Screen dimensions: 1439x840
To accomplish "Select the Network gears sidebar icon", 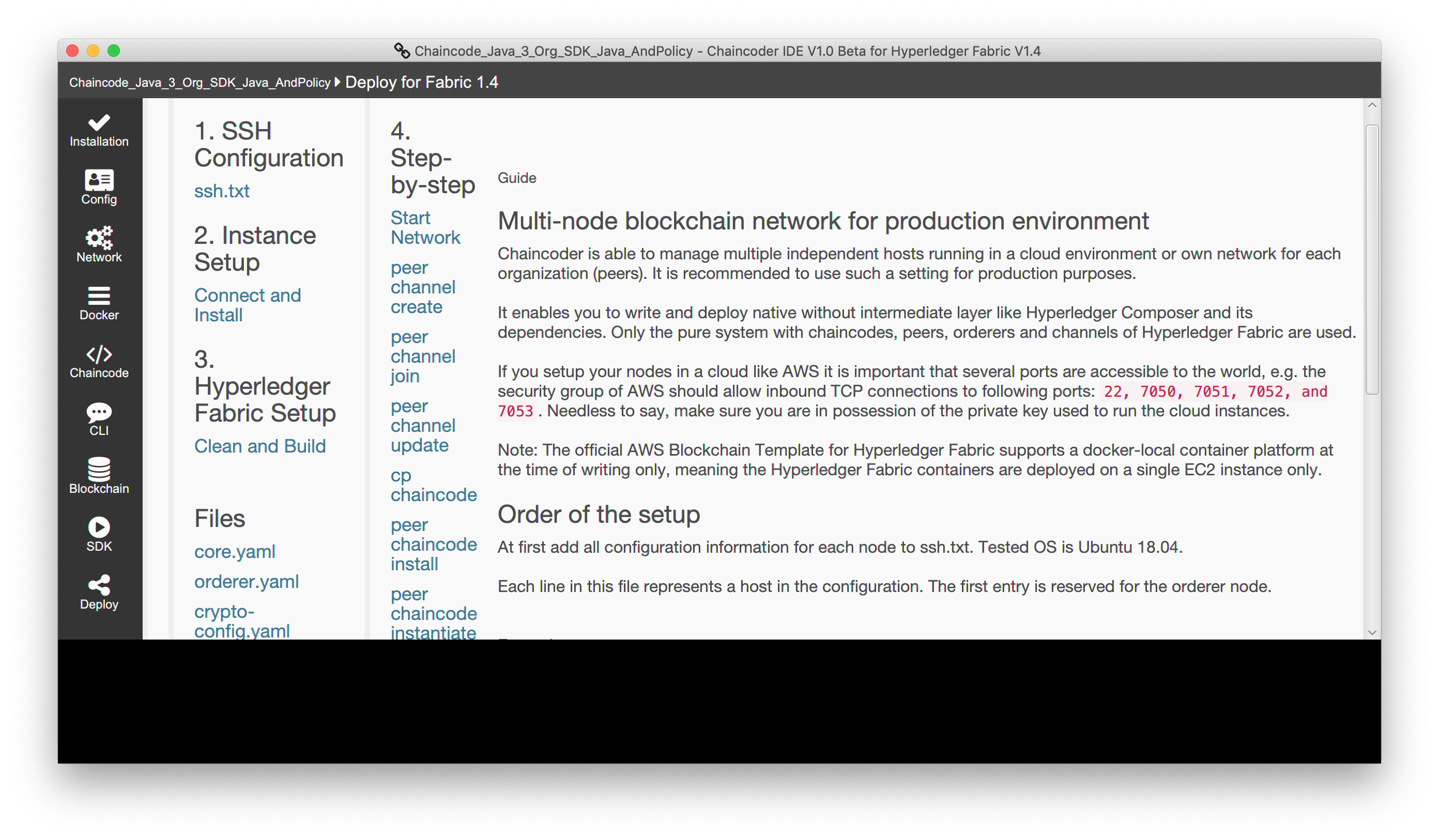I will 99,239.
